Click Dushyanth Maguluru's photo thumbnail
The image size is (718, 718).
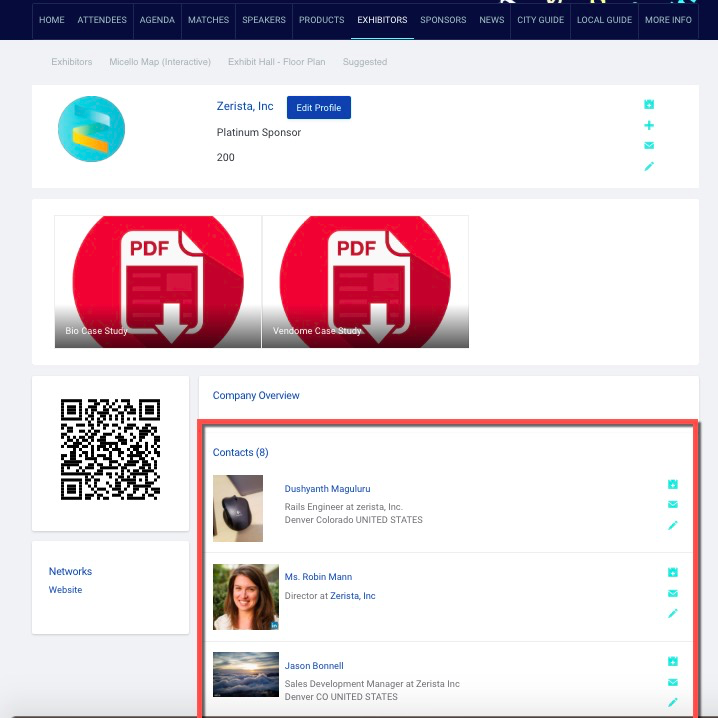click(238, 508)
